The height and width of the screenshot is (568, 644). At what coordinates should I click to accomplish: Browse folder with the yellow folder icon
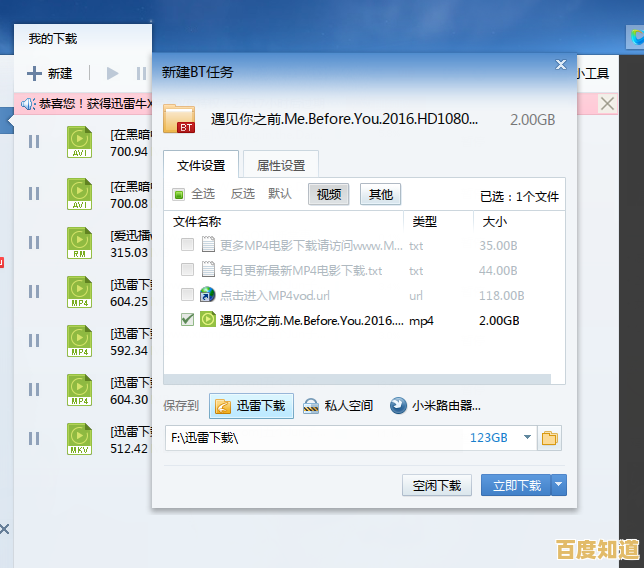549,438
